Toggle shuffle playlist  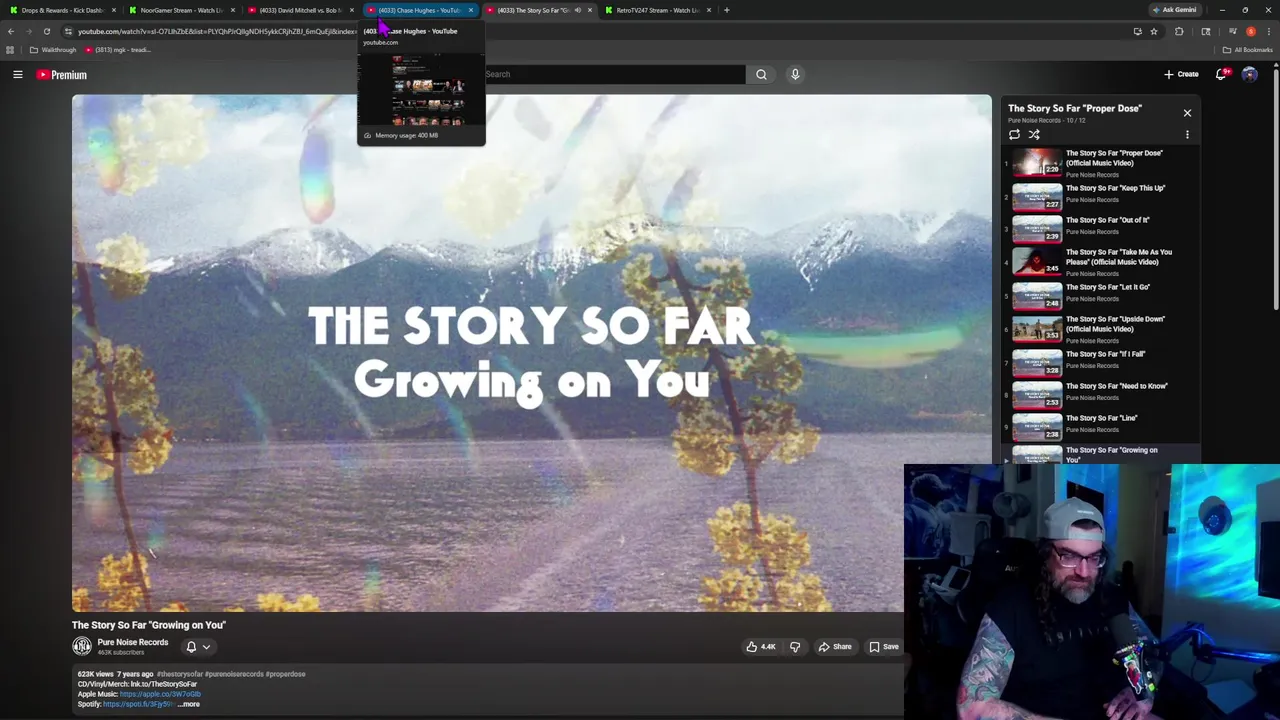pyautogui.click(x=1034, y=134)
